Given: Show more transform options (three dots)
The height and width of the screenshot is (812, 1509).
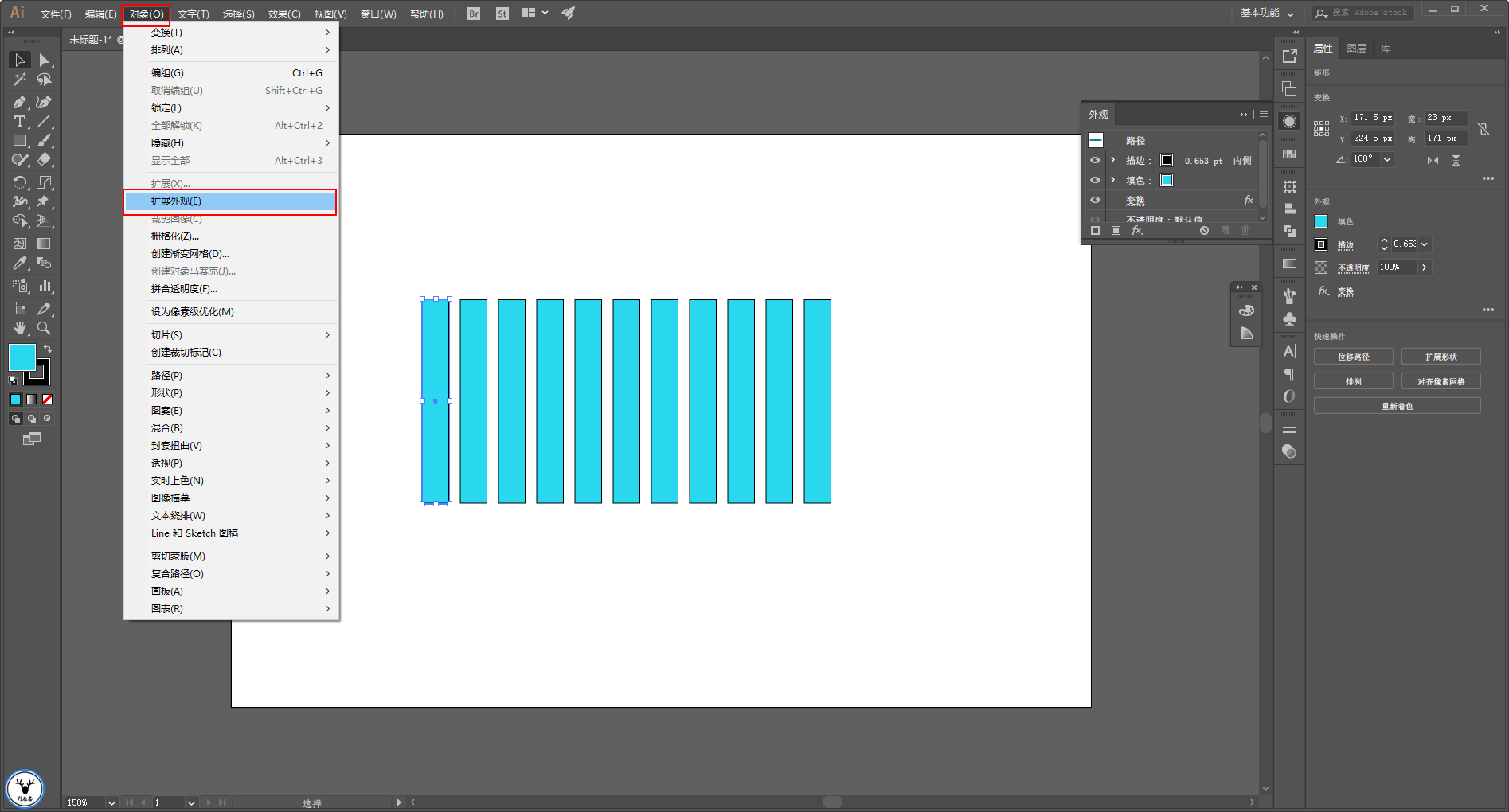Looking at the screenshot, I should click(1488, 178).
